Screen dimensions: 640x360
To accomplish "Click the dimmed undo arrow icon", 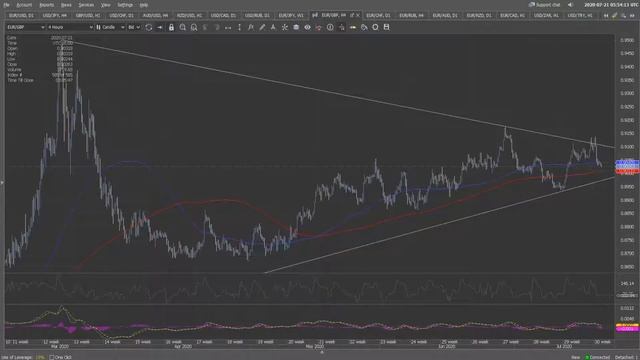I will click(x=205, y=27).
